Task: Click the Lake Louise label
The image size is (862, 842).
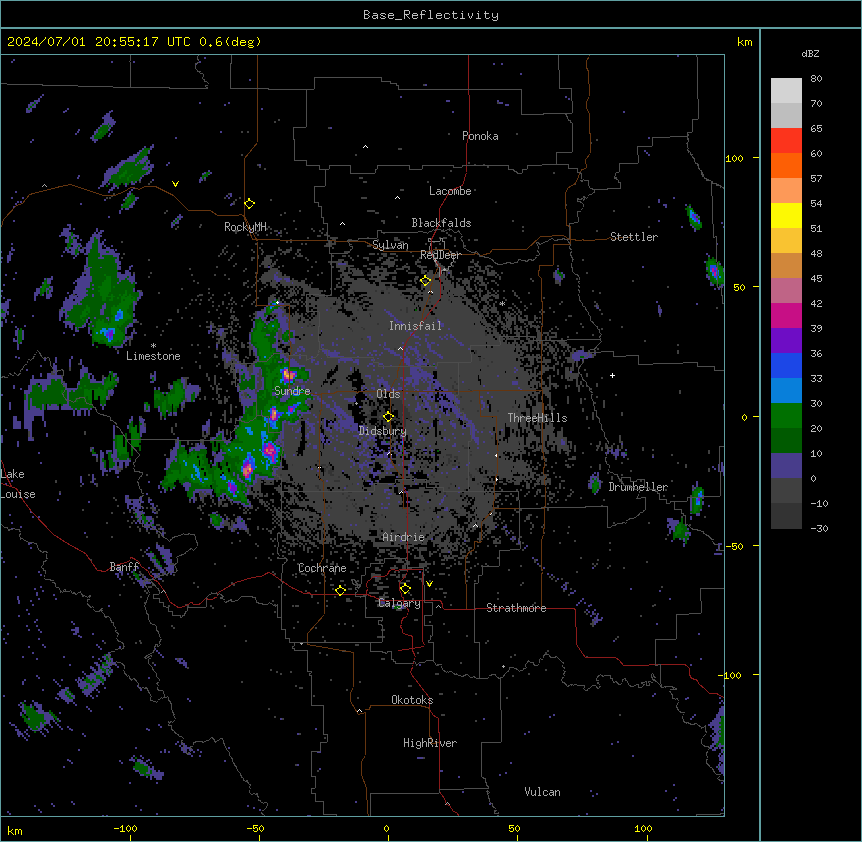Action: tap(18, 484)
